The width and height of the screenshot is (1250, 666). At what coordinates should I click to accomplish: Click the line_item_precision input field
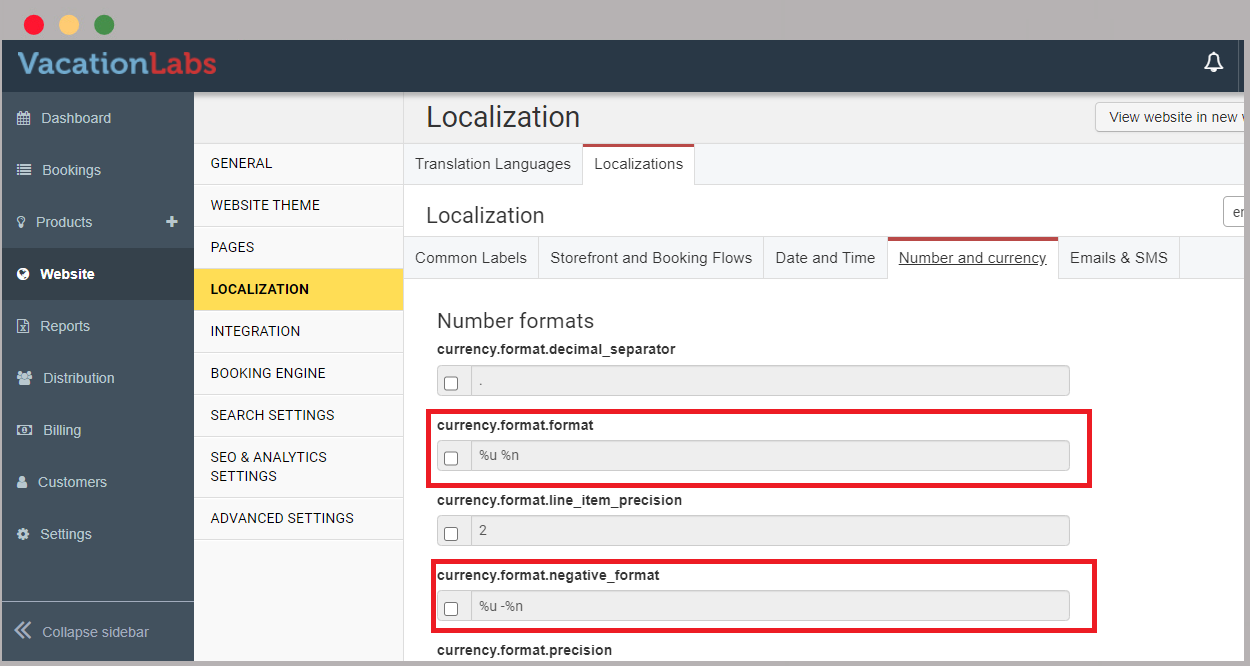769,530
